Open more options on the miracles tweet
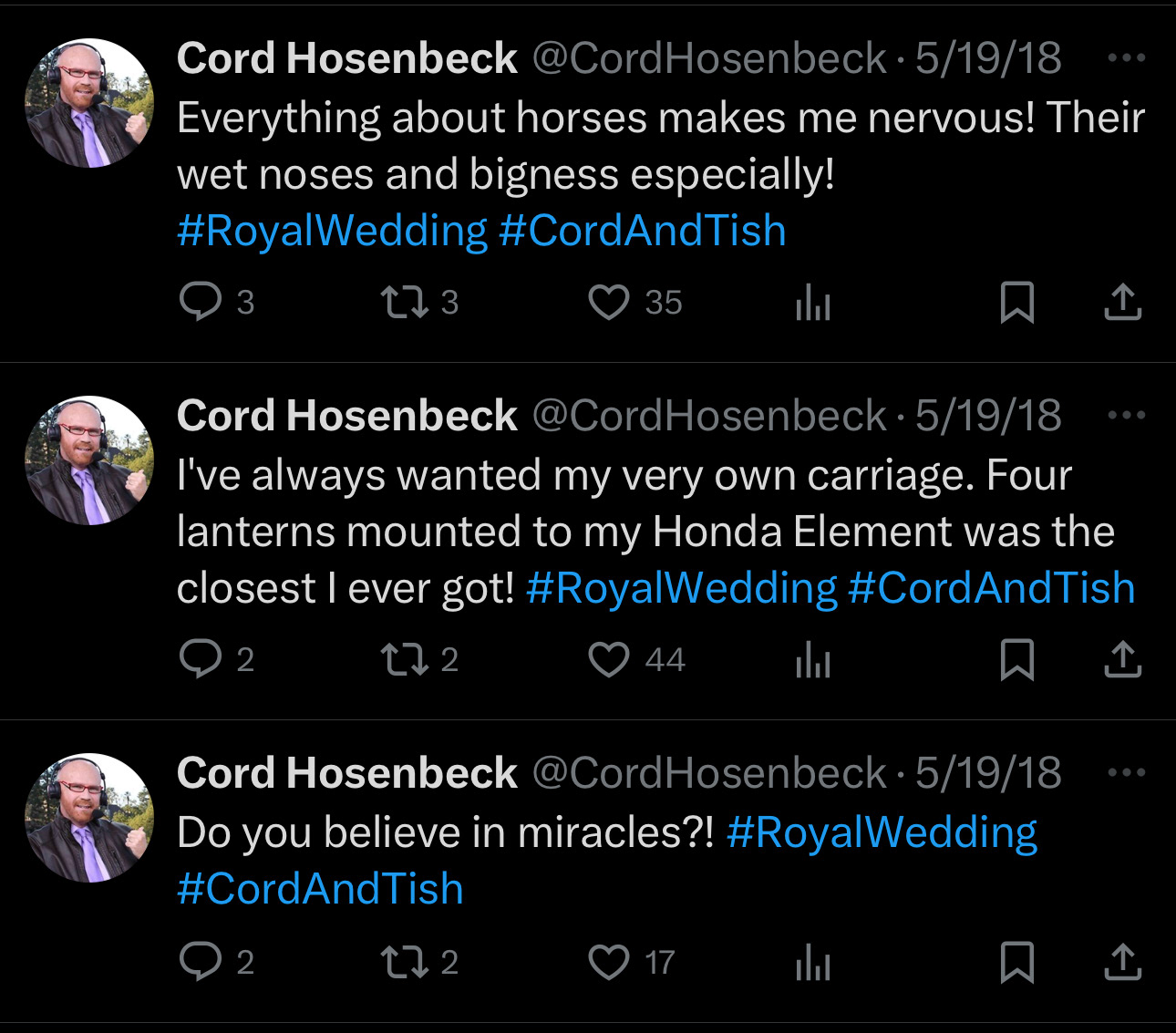Image resolution: width=1176 pixels, height=1033 pixels. pos(1126,773)
